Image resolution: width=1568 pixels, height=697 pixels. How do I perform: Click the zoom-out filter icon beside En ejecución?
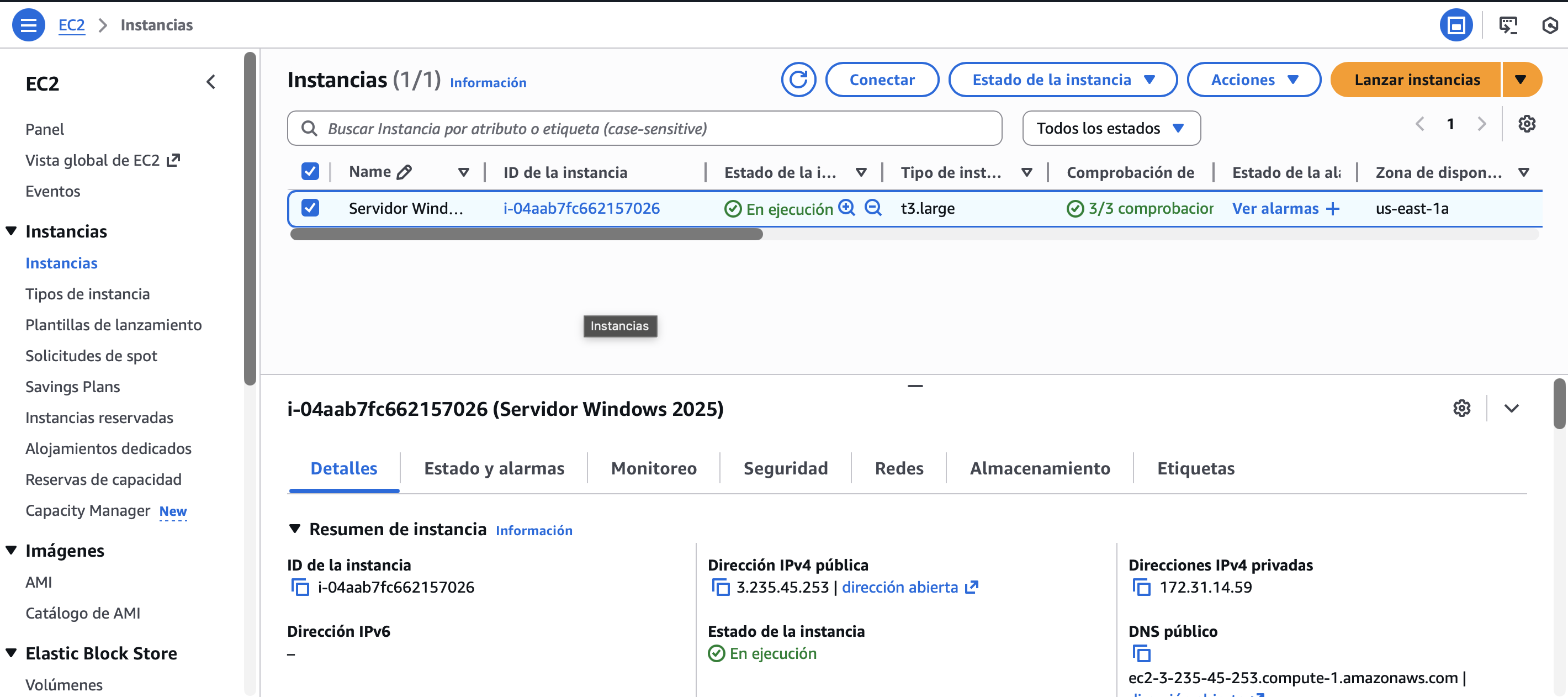click(x=873, y=208)
